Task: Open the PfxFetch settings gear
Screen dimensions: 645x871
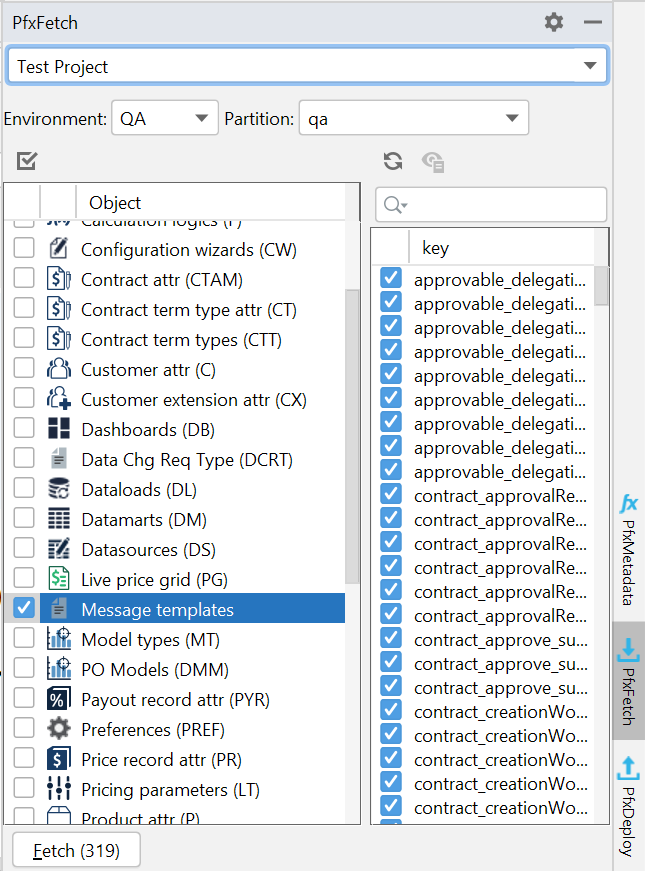Action: (x=553, y=22)
